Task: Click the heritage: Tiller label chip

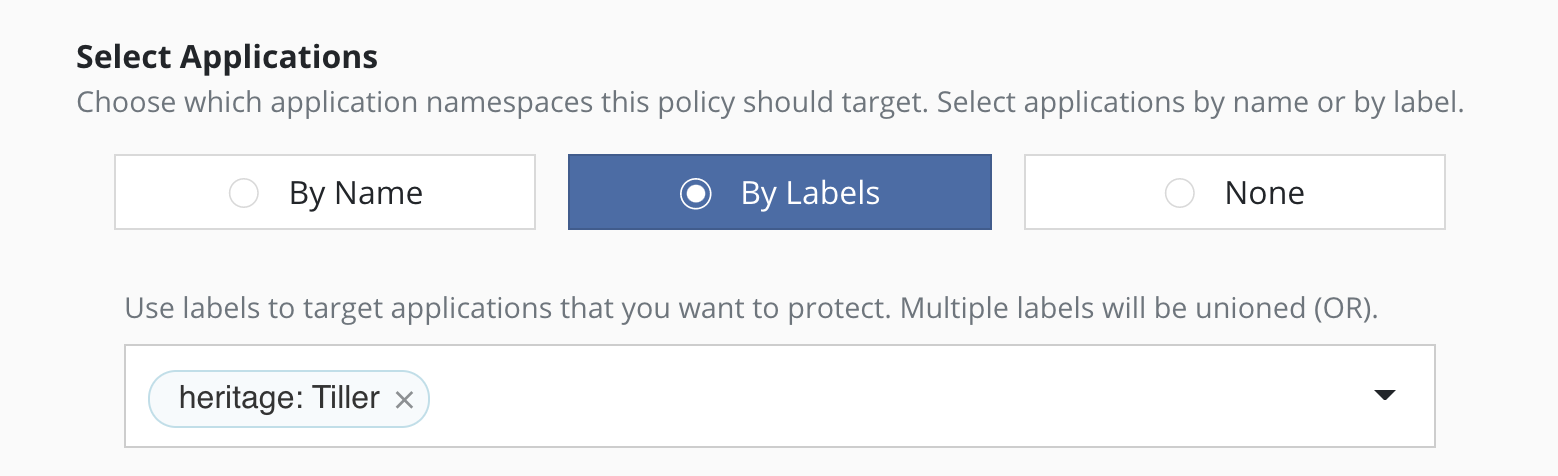Action: tap(280, 399)
